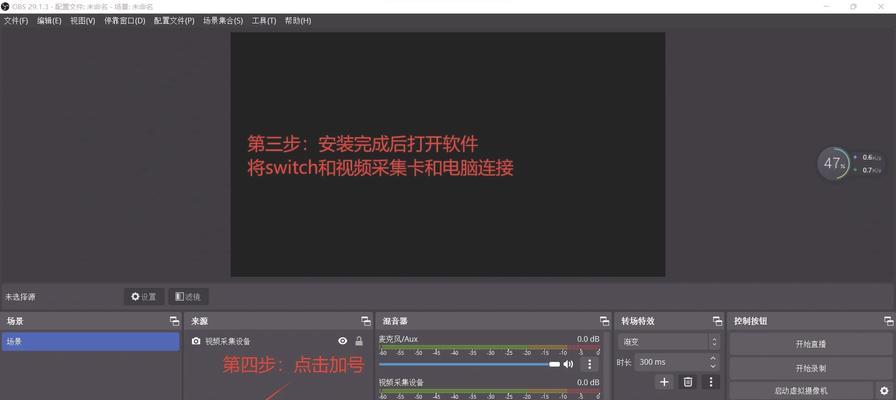Click the 未选择源 status text
The height and width of the screenshot is (400, 896).
pyautogui.click(x=20, y=297)
